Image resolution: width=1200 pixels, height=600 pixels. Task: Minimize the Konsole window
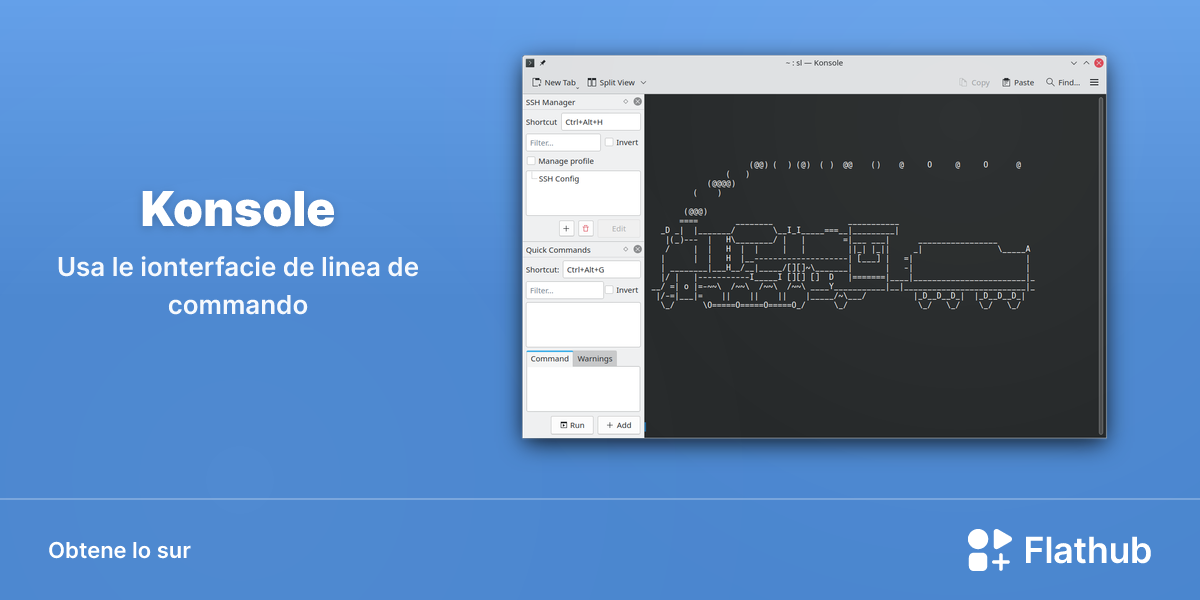pyautogui.click(x=1072, y=63)
